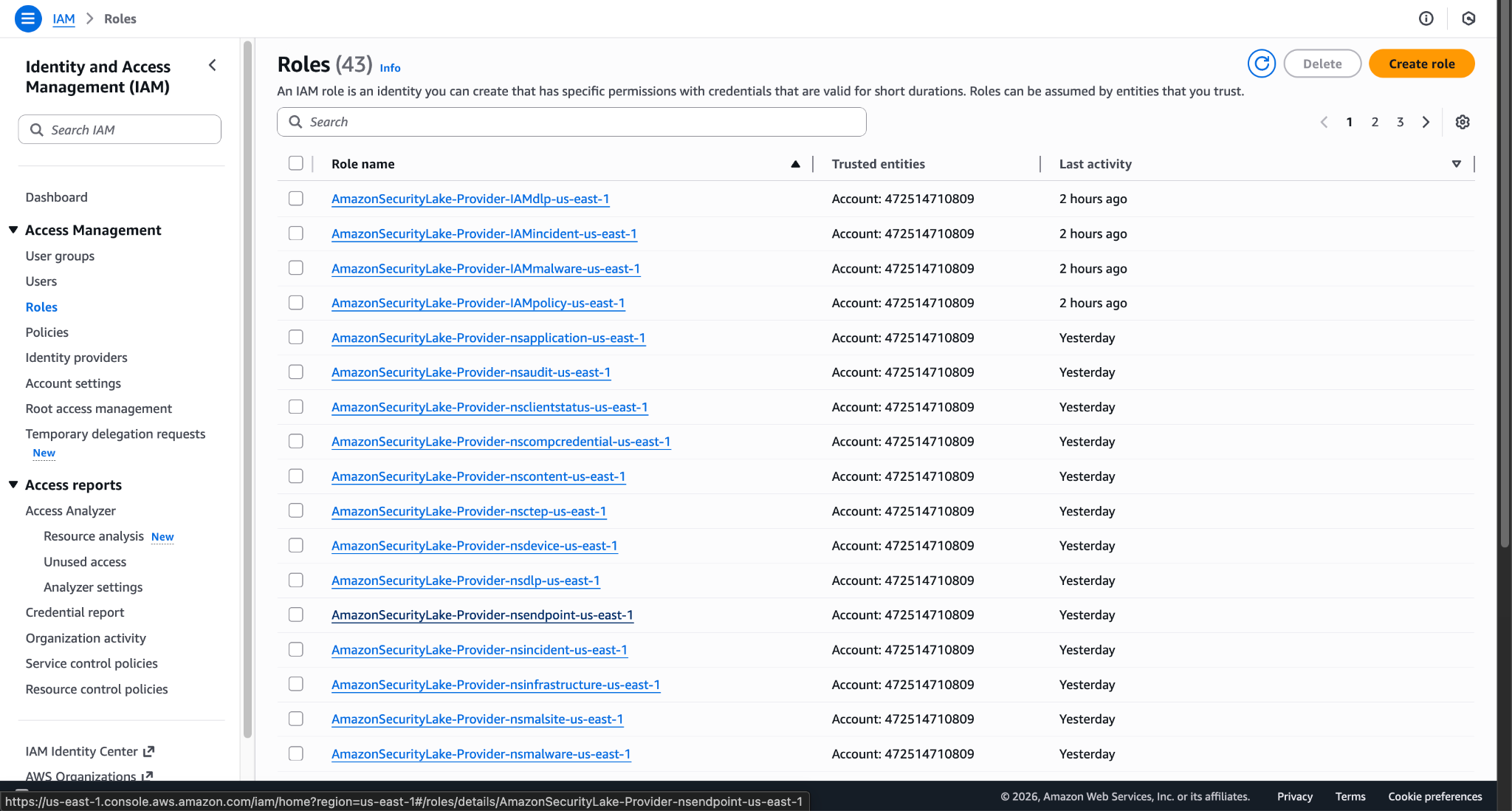Viewport: 1512px width, 811px height.
Task: Open Resource analysis in sidebar
Action: pyautogui.click(x=93, y=536)
